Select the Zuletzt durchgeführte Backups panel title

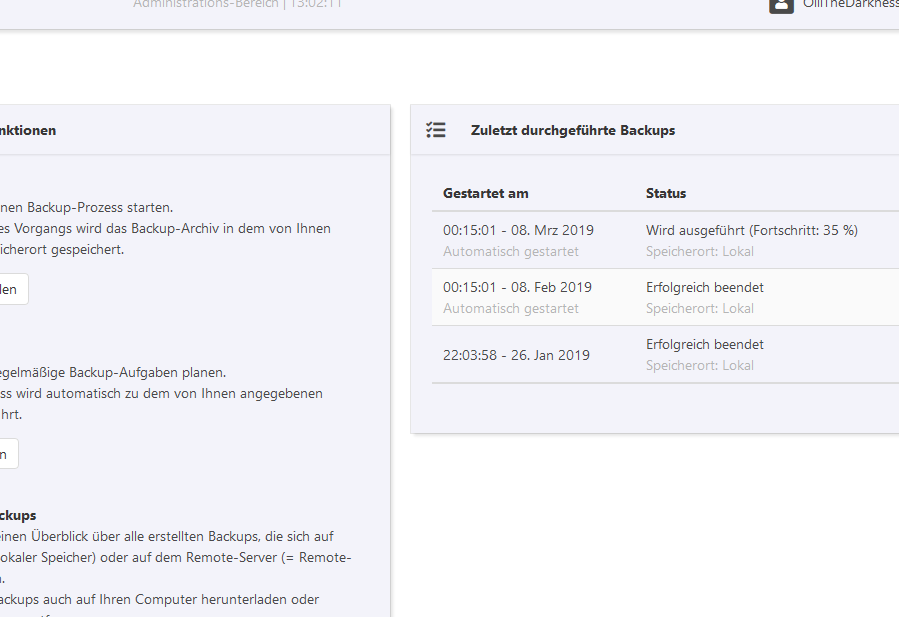click(572, 130)
